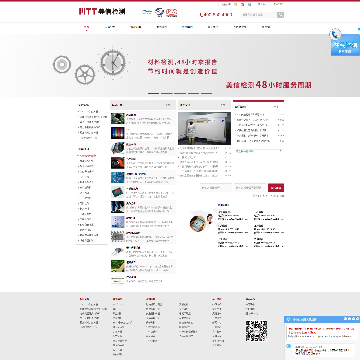Open the red and black thumbnail article

coord(118,163)
